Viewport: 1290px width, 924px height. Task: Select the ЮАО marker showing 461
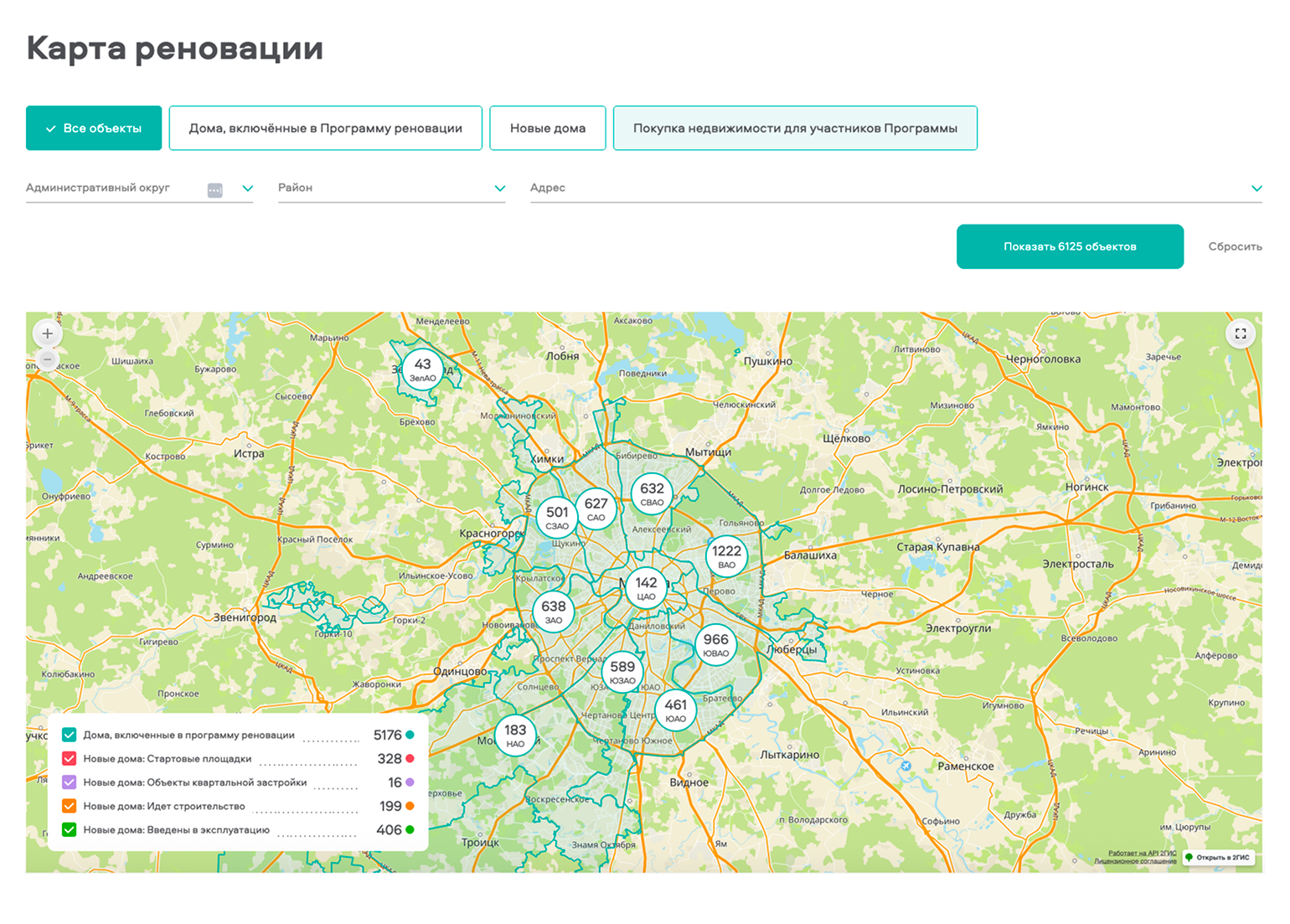pos(675,710)
